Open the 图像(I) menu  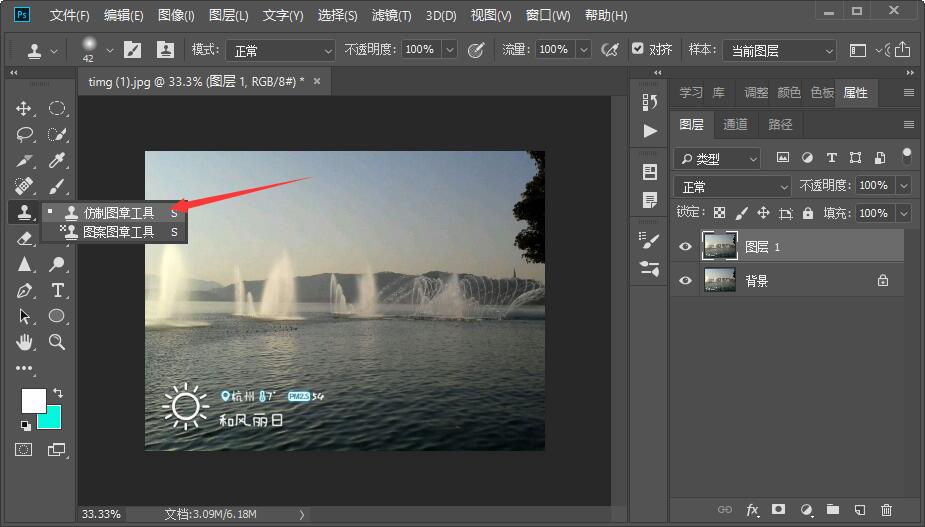coord(176,15)
